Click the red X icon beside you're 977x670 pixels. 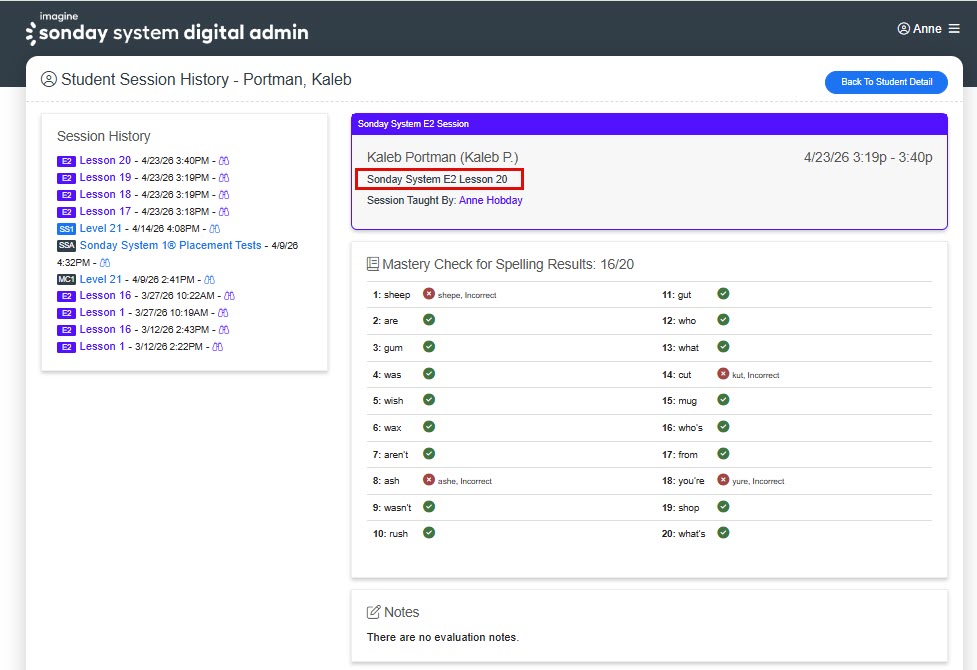pos(723,480)
